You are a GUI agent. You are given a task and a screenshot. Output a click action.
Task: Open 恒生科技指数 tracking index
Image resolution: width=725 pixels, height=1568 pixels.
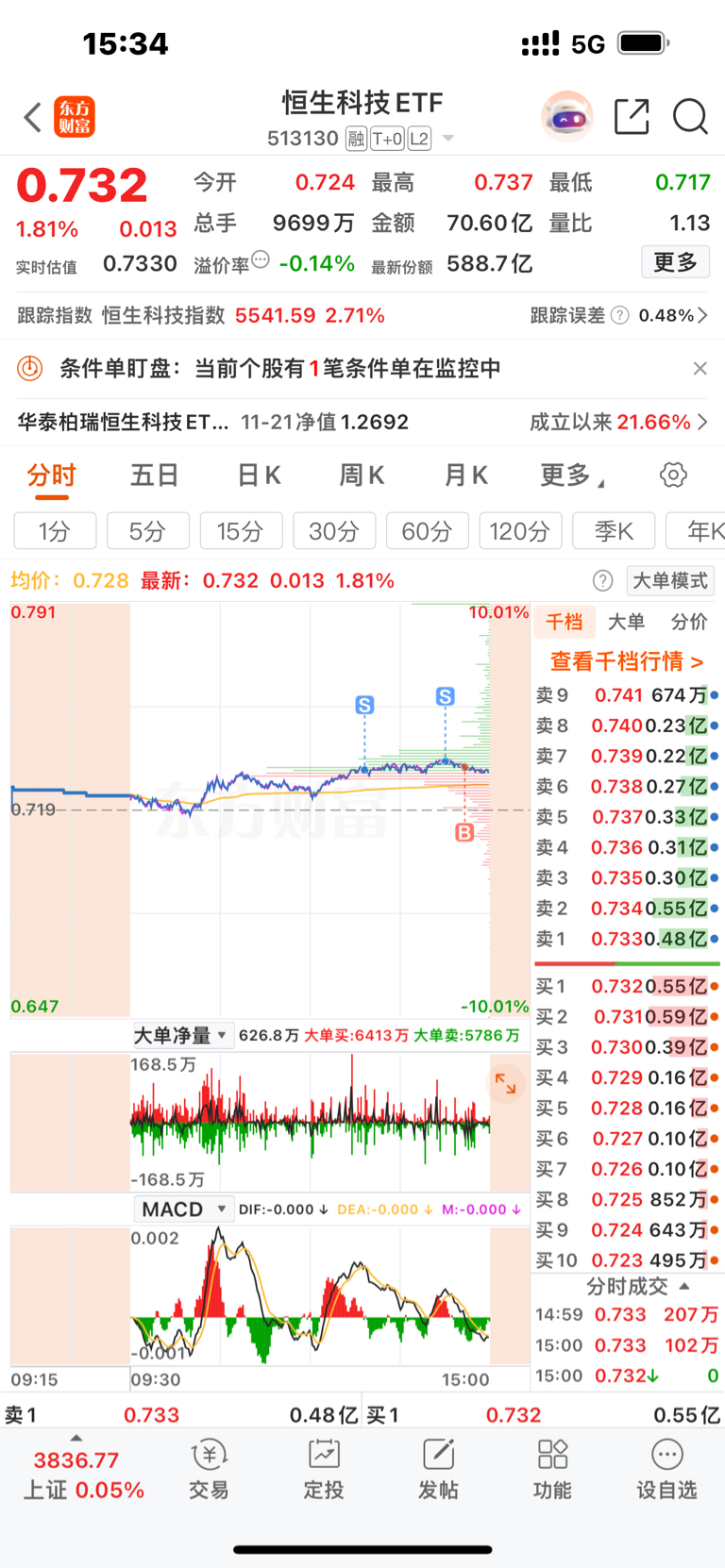click(163, 315)
